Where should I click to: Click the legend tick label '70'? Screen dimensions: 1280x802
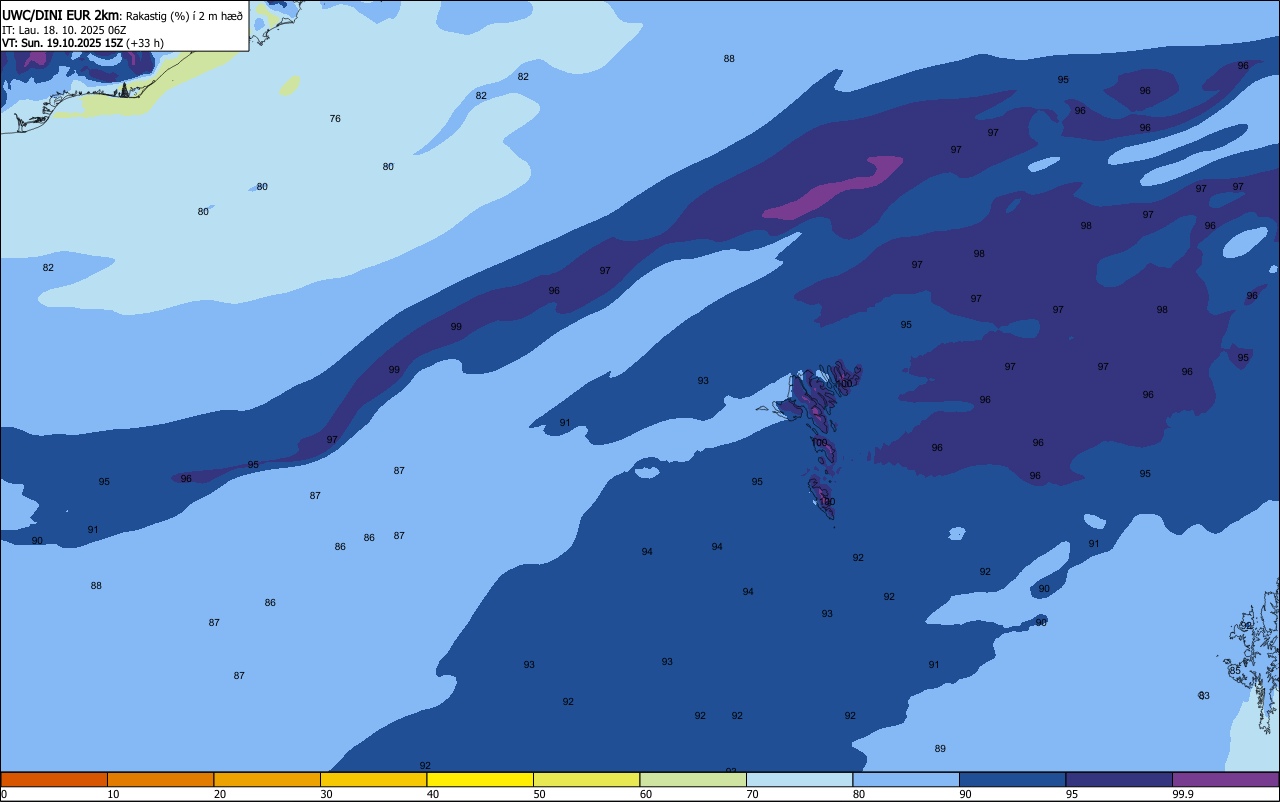pyautogui.click(x=752, y=794)
